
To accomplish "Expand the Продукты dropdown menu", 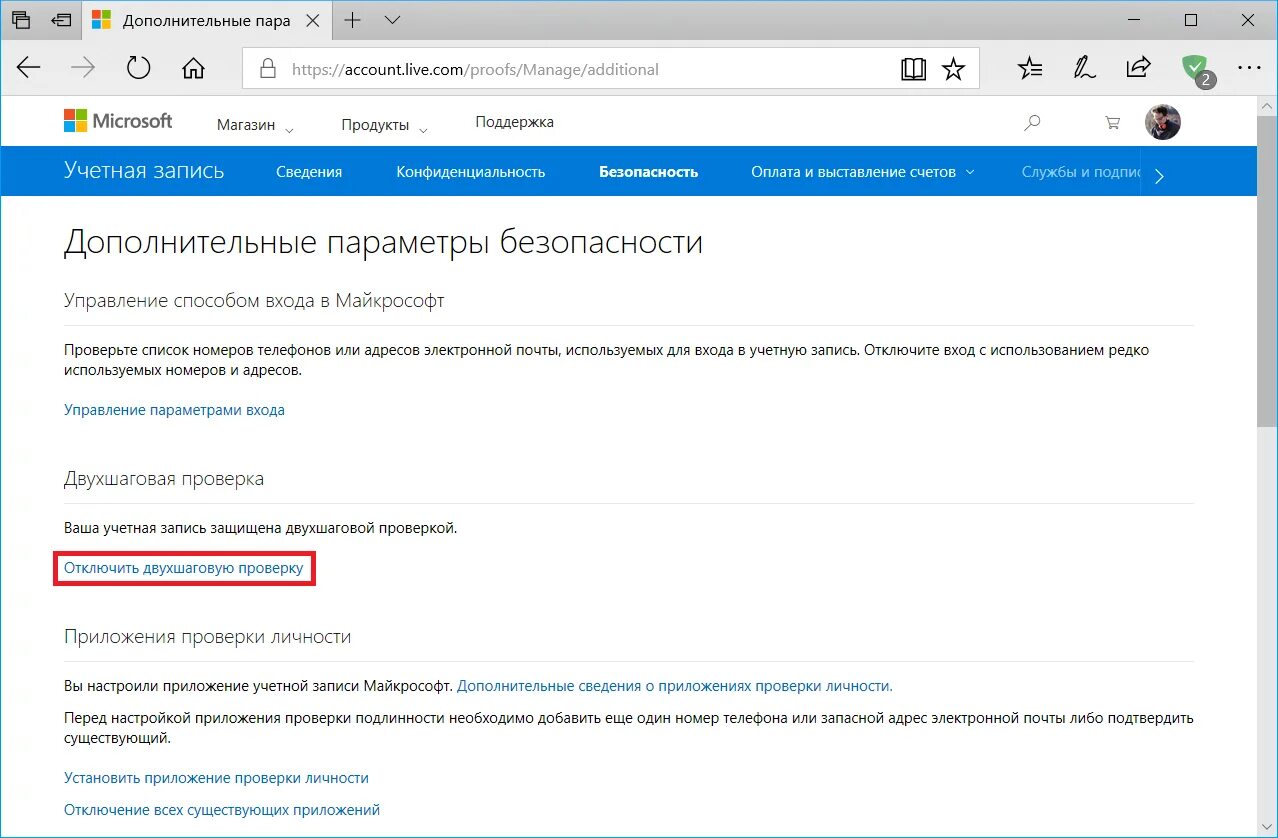I will point(384,125).
